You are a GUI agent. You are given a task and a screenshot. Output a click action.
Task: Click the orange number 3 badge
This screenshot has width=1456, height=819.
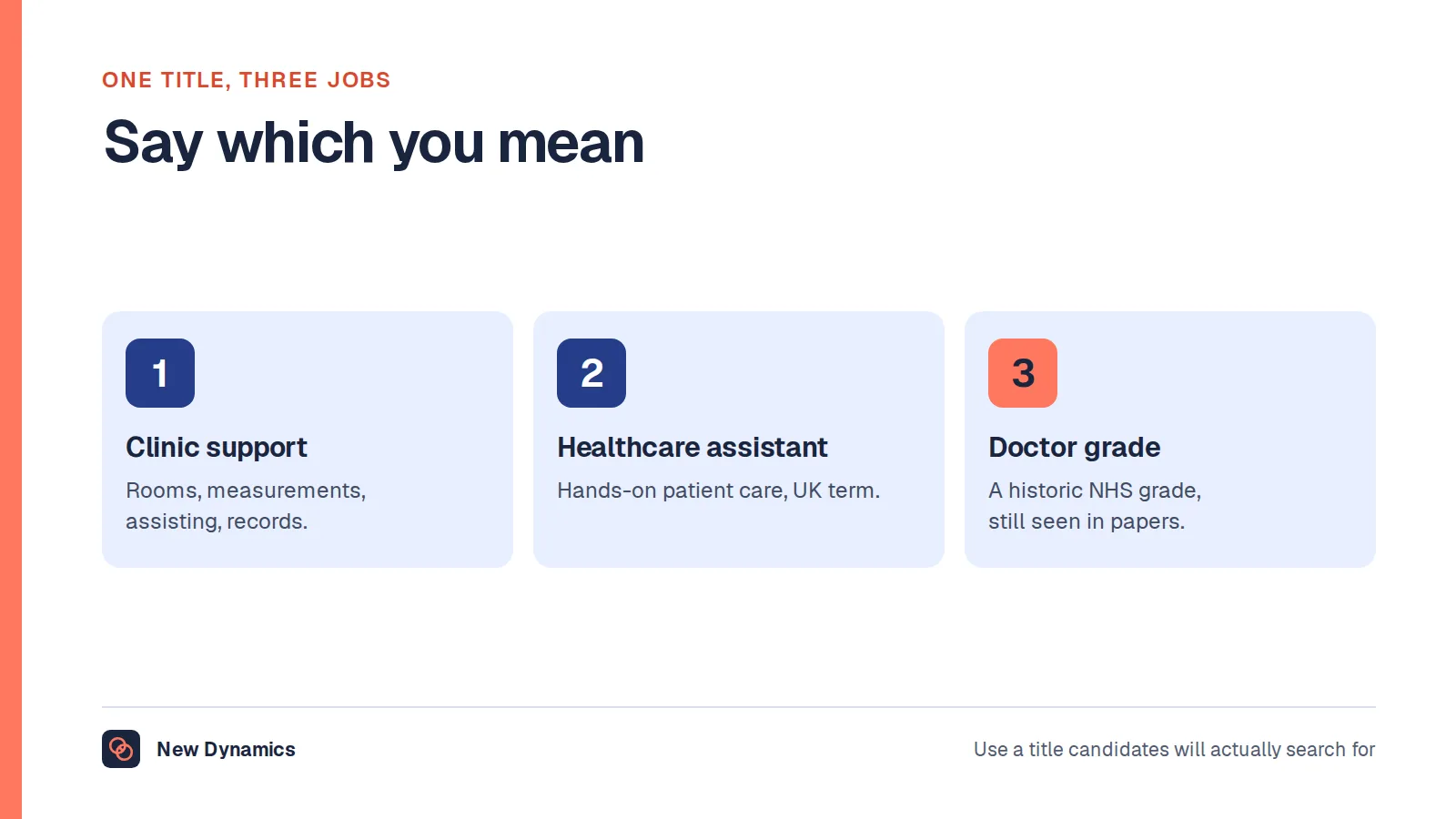pos(1023,373)
